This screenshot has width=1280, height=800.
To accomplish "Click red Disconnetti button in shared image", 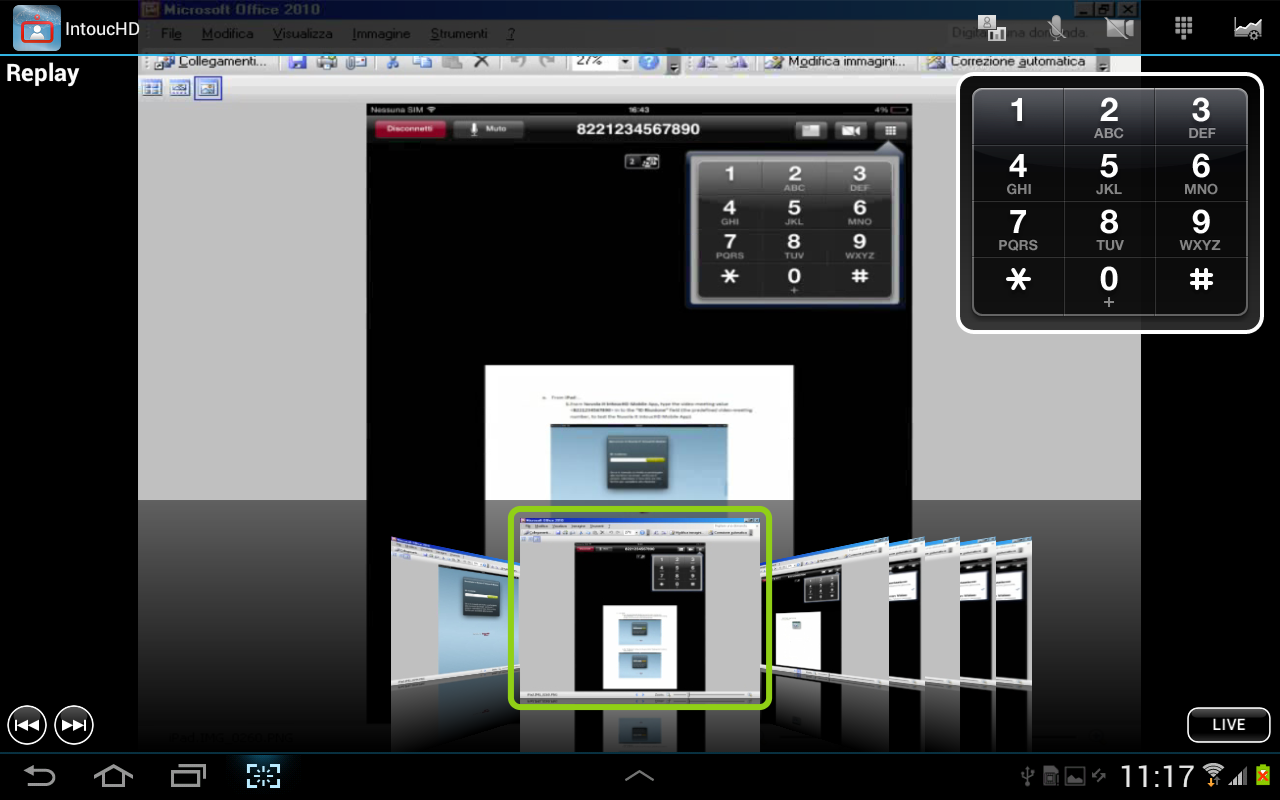I will coord(410,129).
